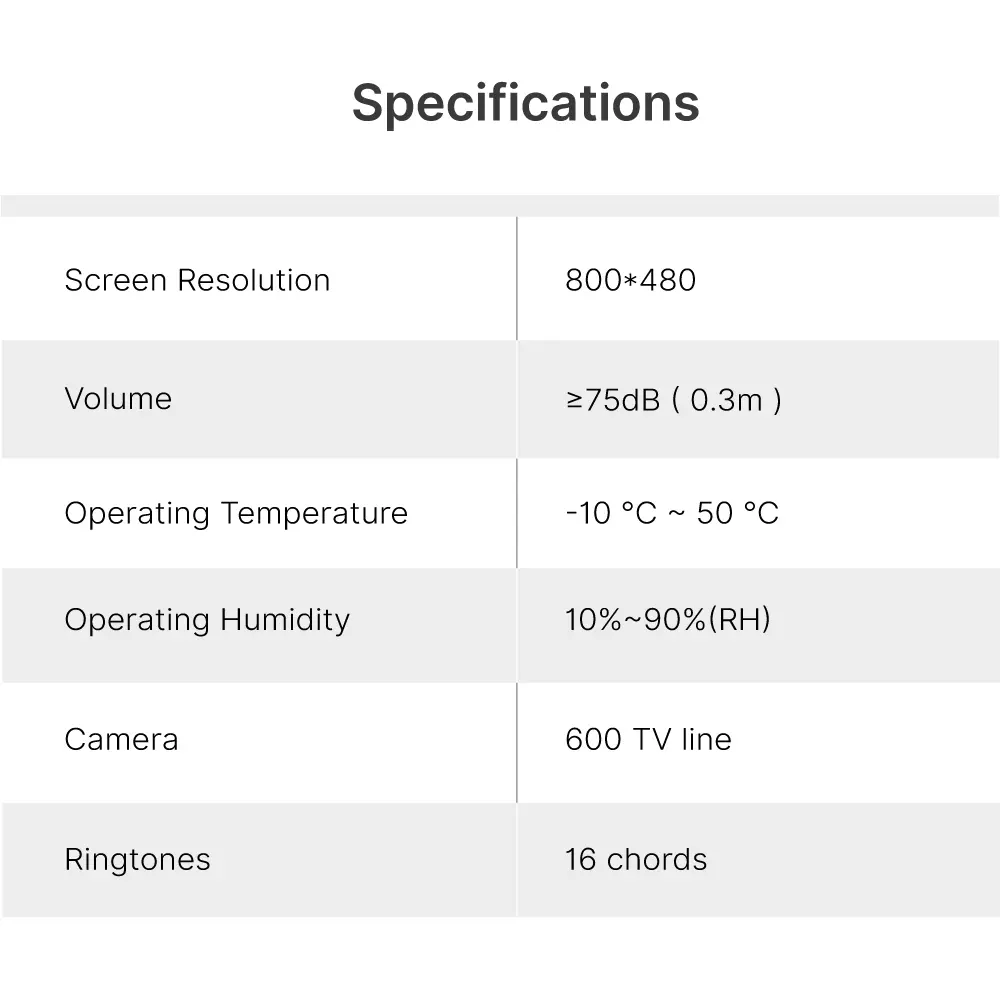Click the ≥75dB volume reading
This screenshot has width=1000, height=1000.
pos(612,400)
